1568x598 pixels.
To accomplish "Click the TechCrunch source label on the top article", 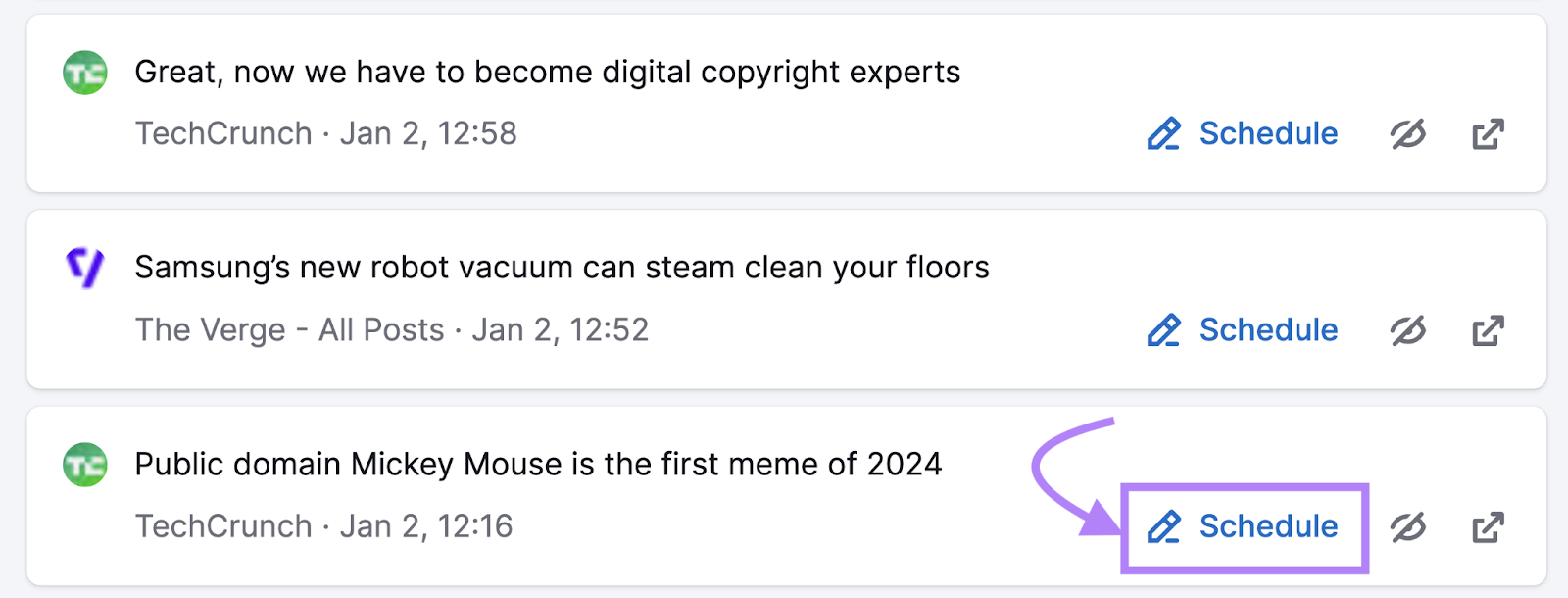I will click(224, 133).
